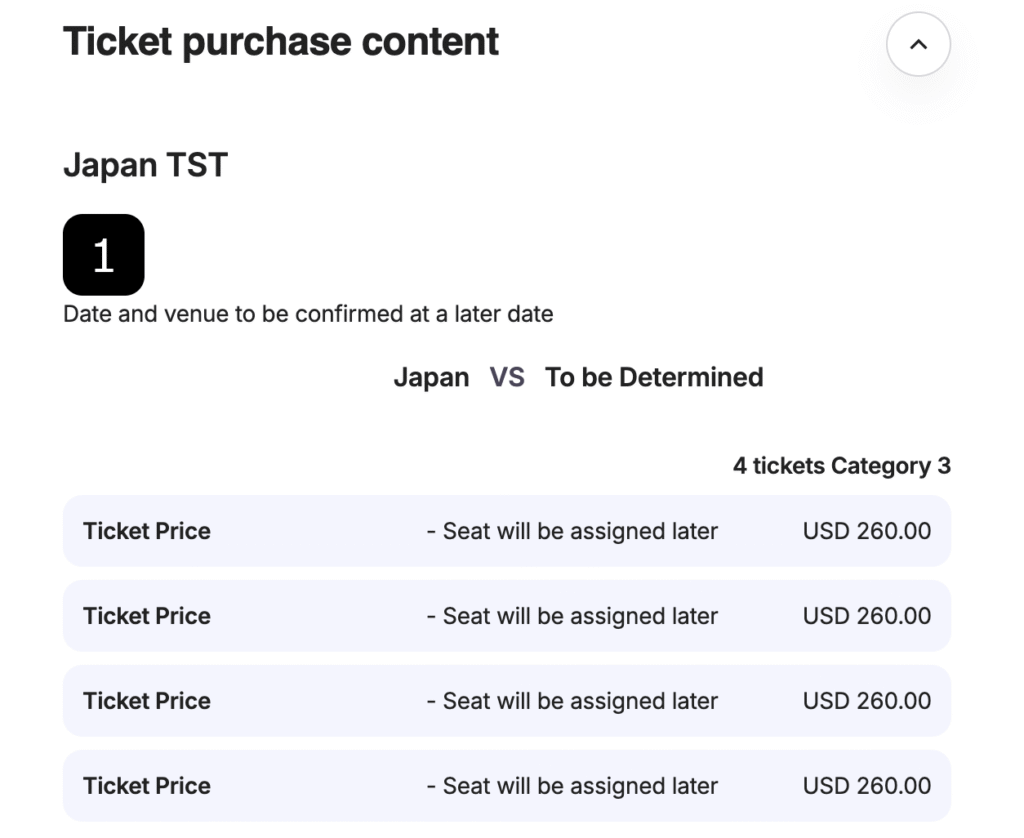
Task: Click the second ticket's USD 260.00 price
Action: (x=866, y=616)
